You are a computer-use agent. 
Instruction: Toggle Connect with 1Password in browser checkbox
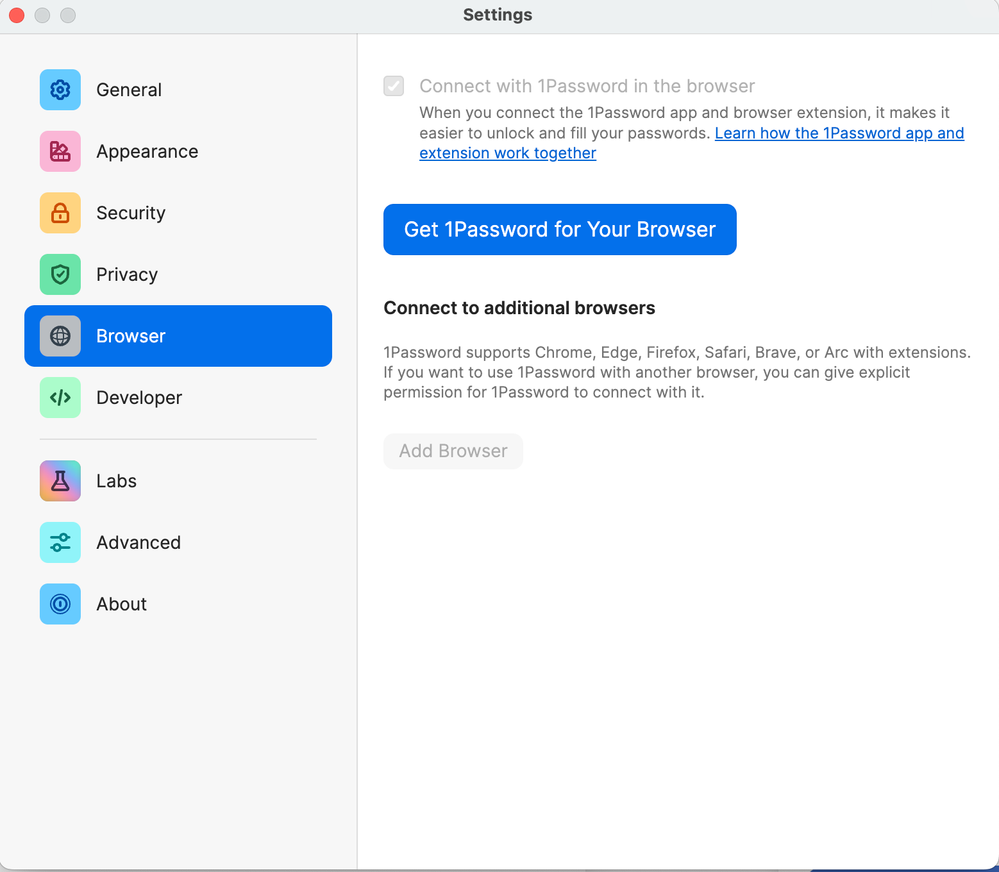(x=394, y=86)
